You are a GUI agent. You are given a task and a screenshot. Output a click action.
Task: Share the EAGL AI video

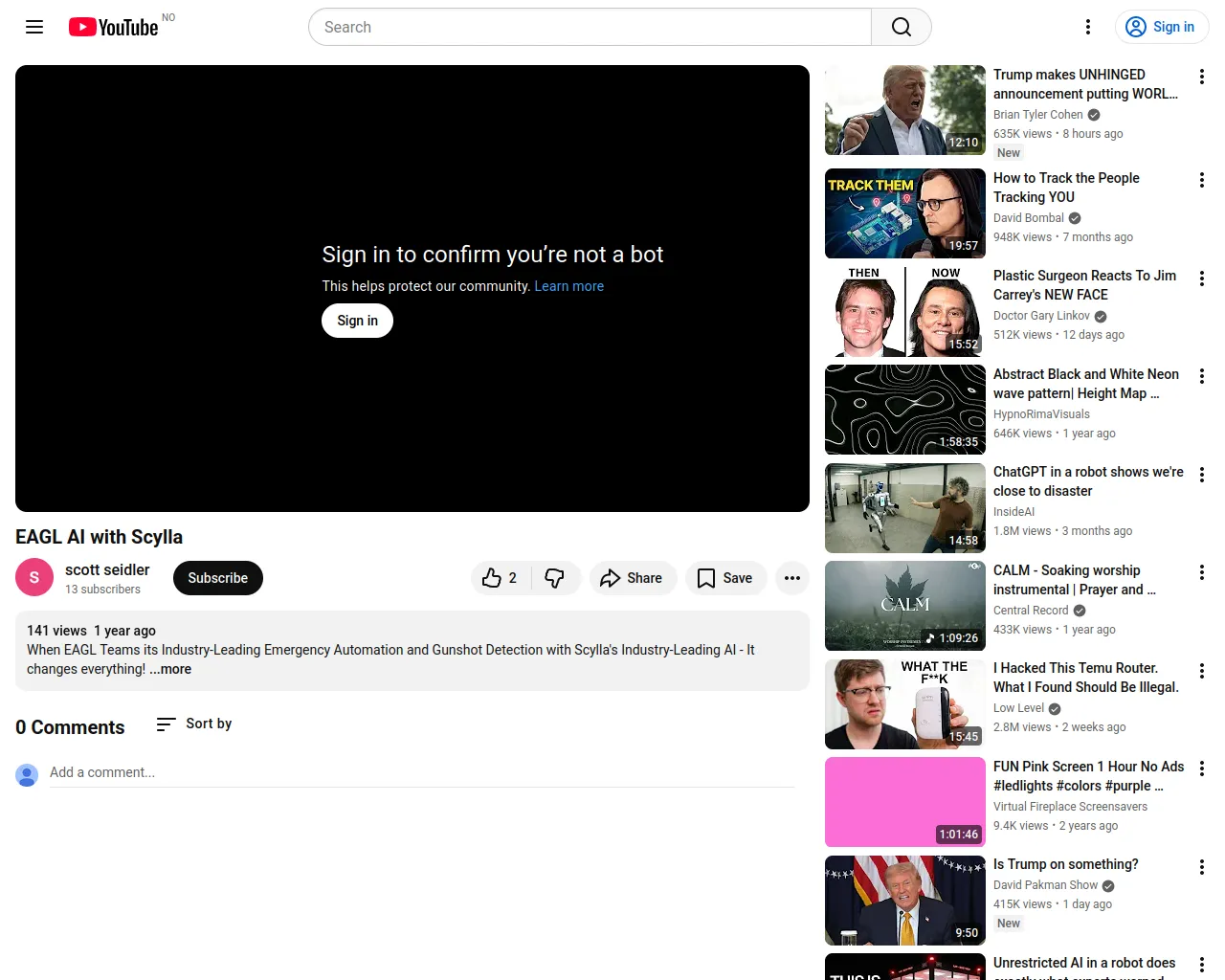click(632, 578)
